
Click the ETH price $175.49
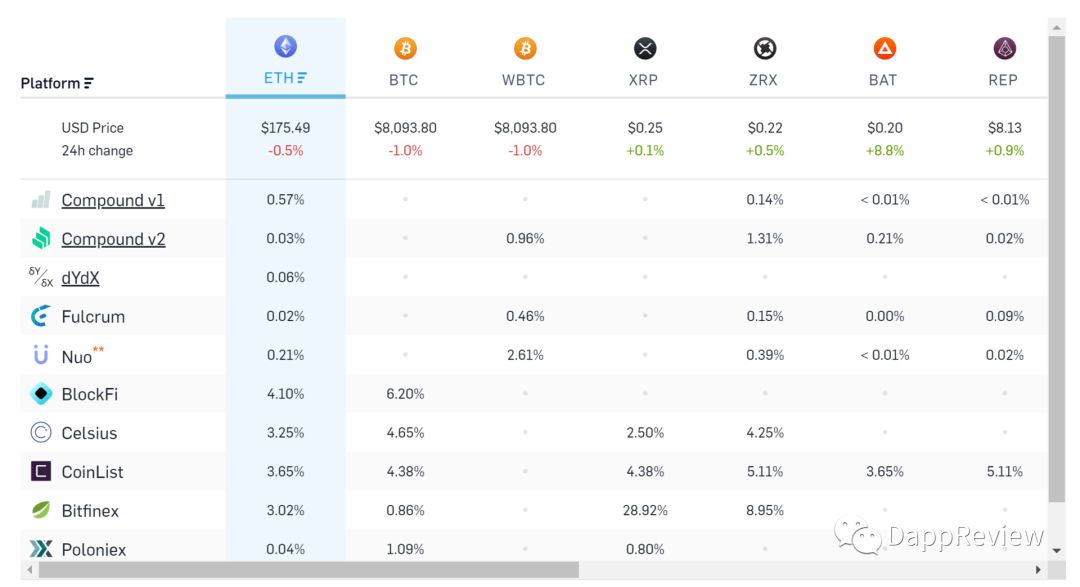point(285,127)
